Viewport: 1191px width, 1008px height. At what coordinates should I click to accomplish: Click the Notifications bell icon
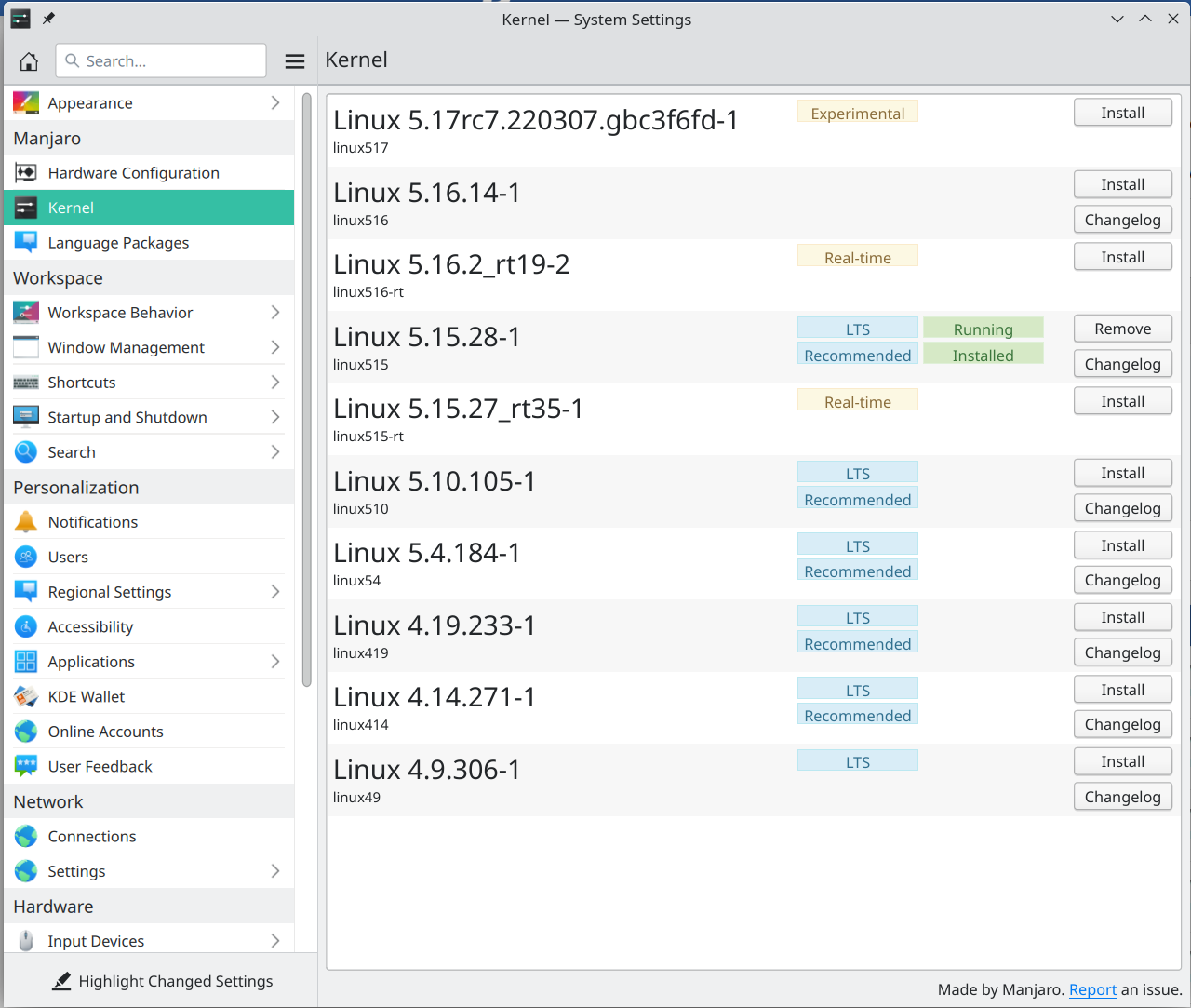tap(26, 522)
